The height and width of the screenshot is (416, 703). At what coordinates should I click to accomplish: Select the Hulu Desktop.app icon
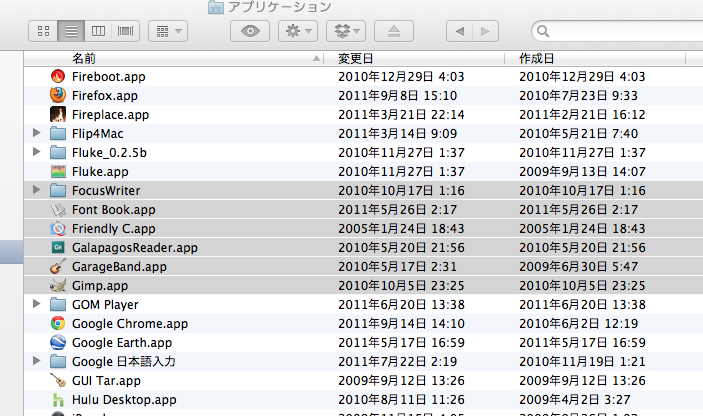(58, 399)
